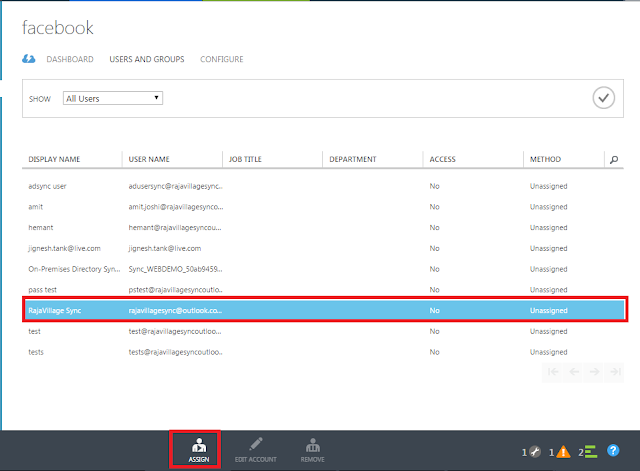Viewport: 640px width, 471px height.
Task: Sort by Department column
Action: 353,159
